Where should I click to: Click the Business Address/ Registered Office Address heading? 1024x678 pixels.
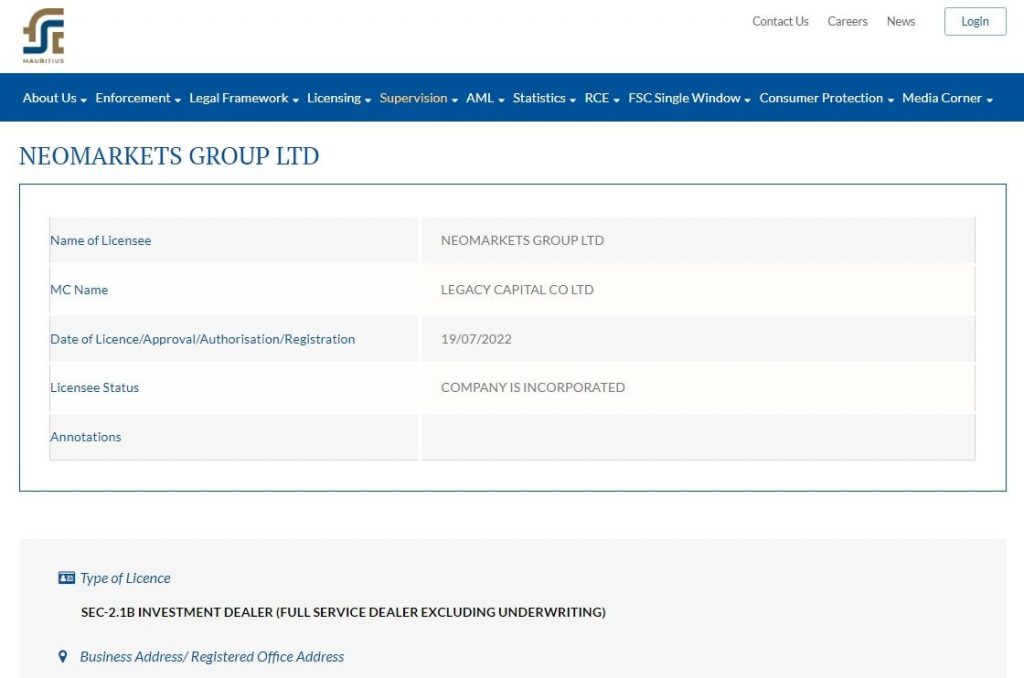coord(212,656)
